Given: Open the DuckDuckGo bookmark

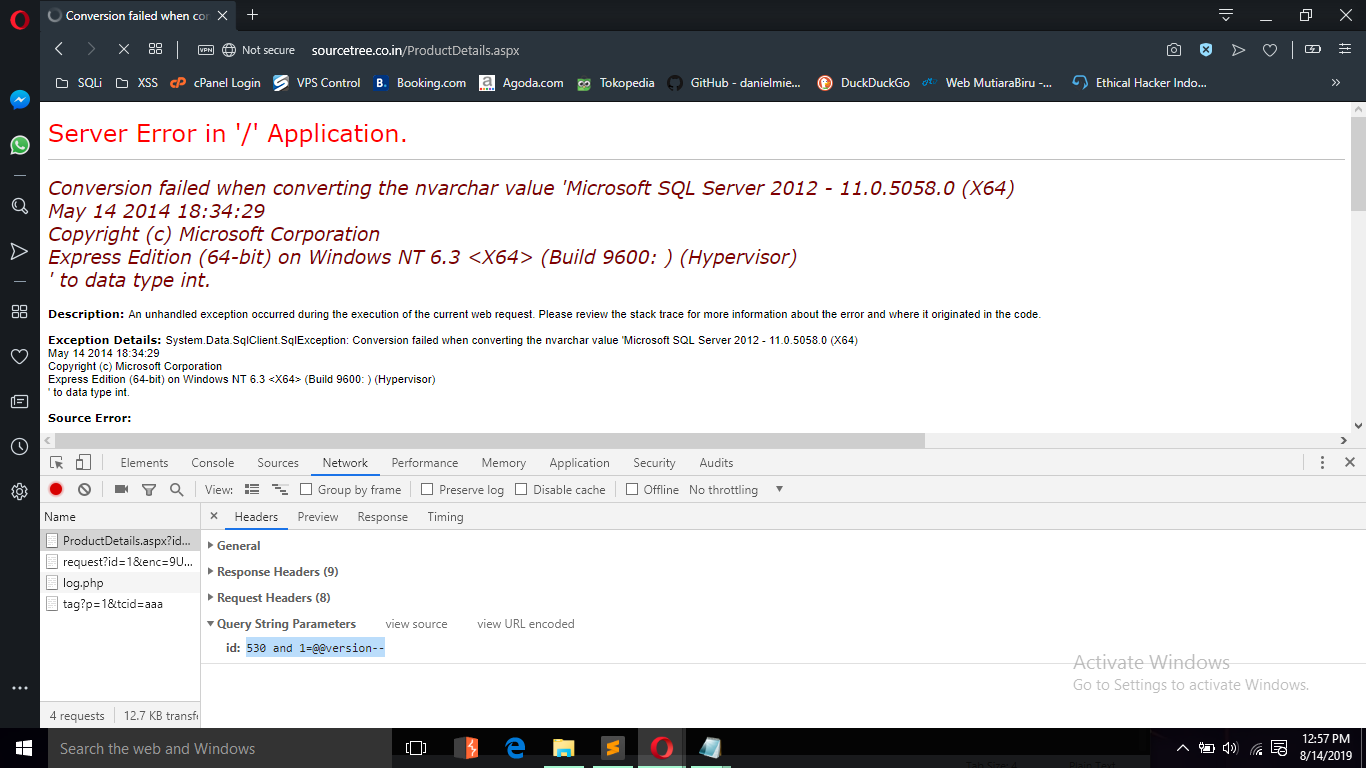Looking at the screenshot, I should pyautogui.click(x=863, y=83).
